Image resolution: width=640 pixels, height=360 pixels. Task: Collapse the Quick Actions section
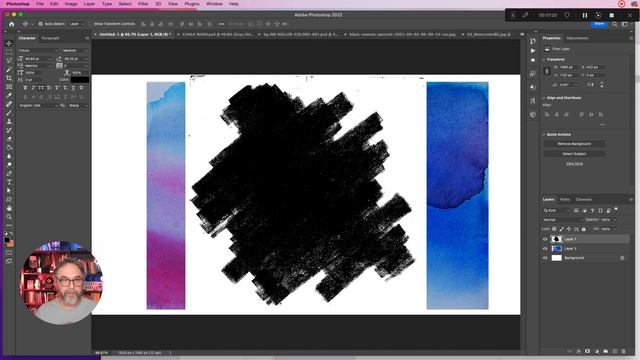coord(544,135)
